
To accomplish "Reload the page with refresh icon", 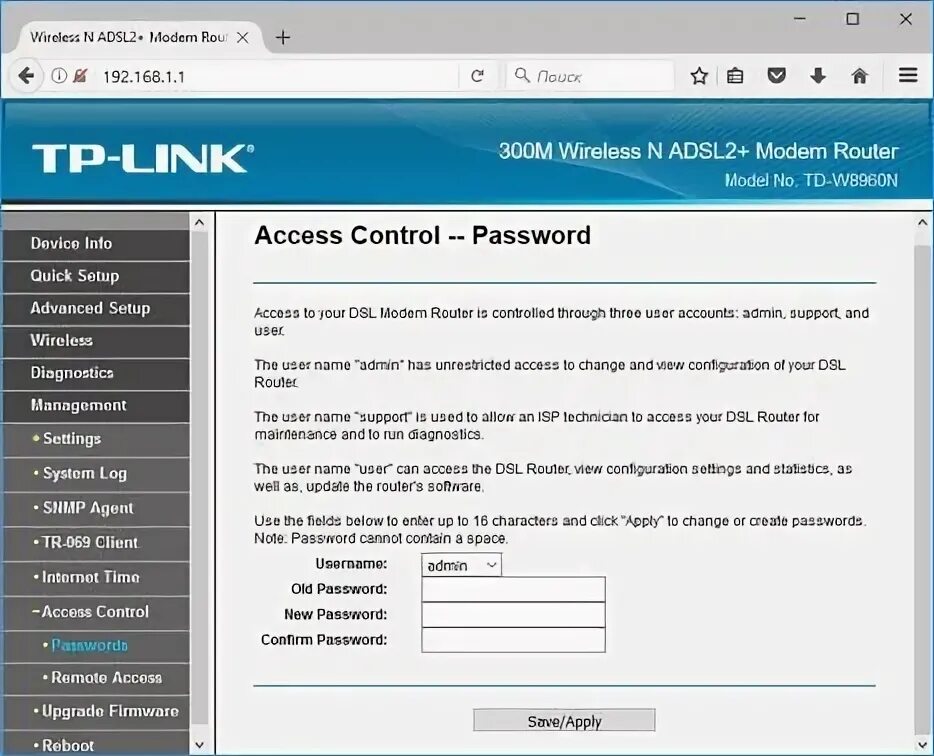I will (x=477, y=76).
